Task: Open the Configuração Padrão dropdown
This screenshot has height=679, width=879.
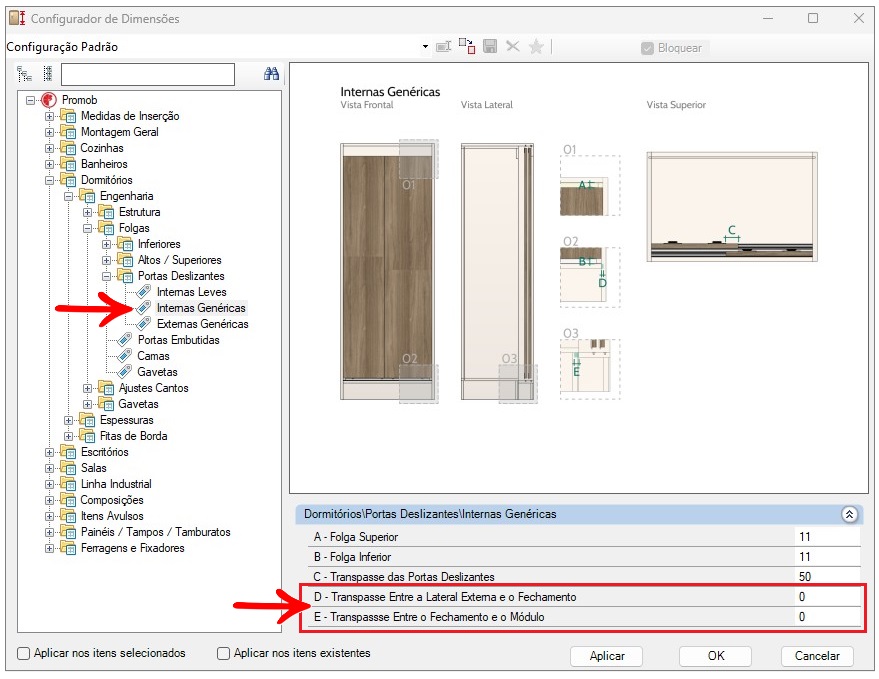Action: coord(426,47)
